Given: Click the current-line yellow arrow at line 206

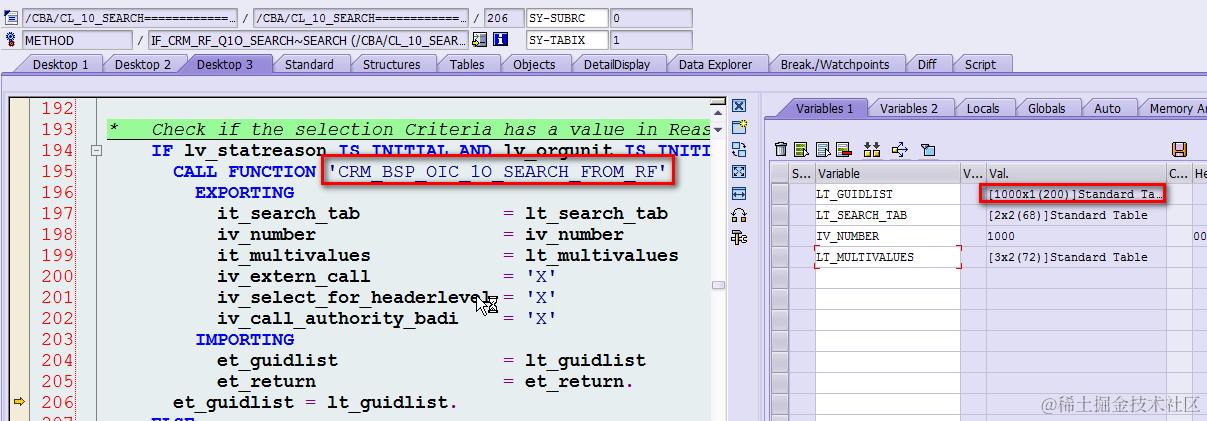Looking at the screenshot, I should click(x=18, y=402).
